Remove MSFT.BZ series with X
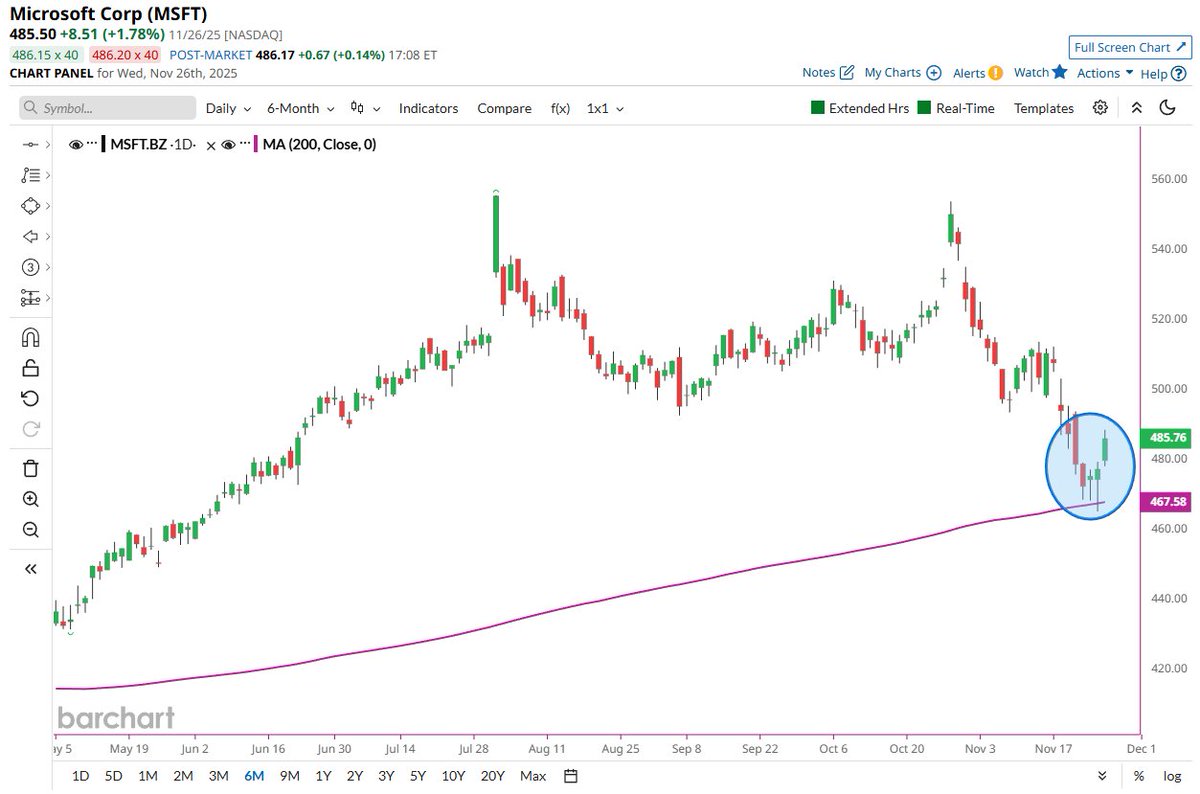 [211, 145]
